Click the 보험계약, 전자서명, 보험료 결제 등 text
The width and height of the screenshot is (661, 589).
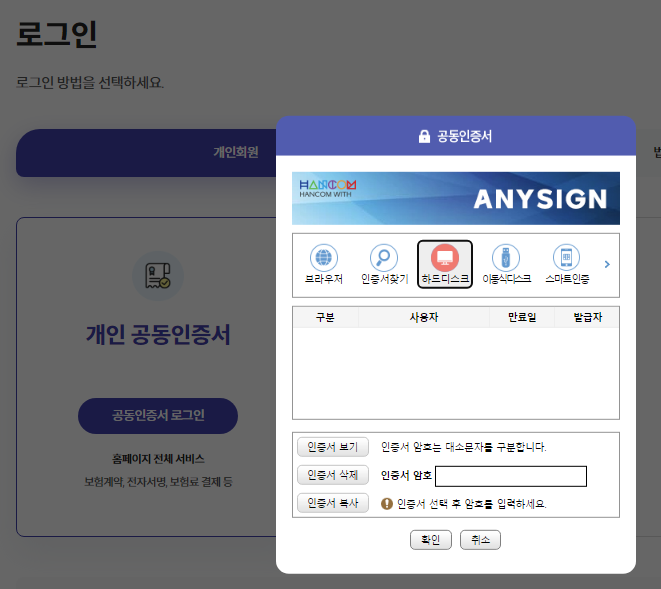158,482
